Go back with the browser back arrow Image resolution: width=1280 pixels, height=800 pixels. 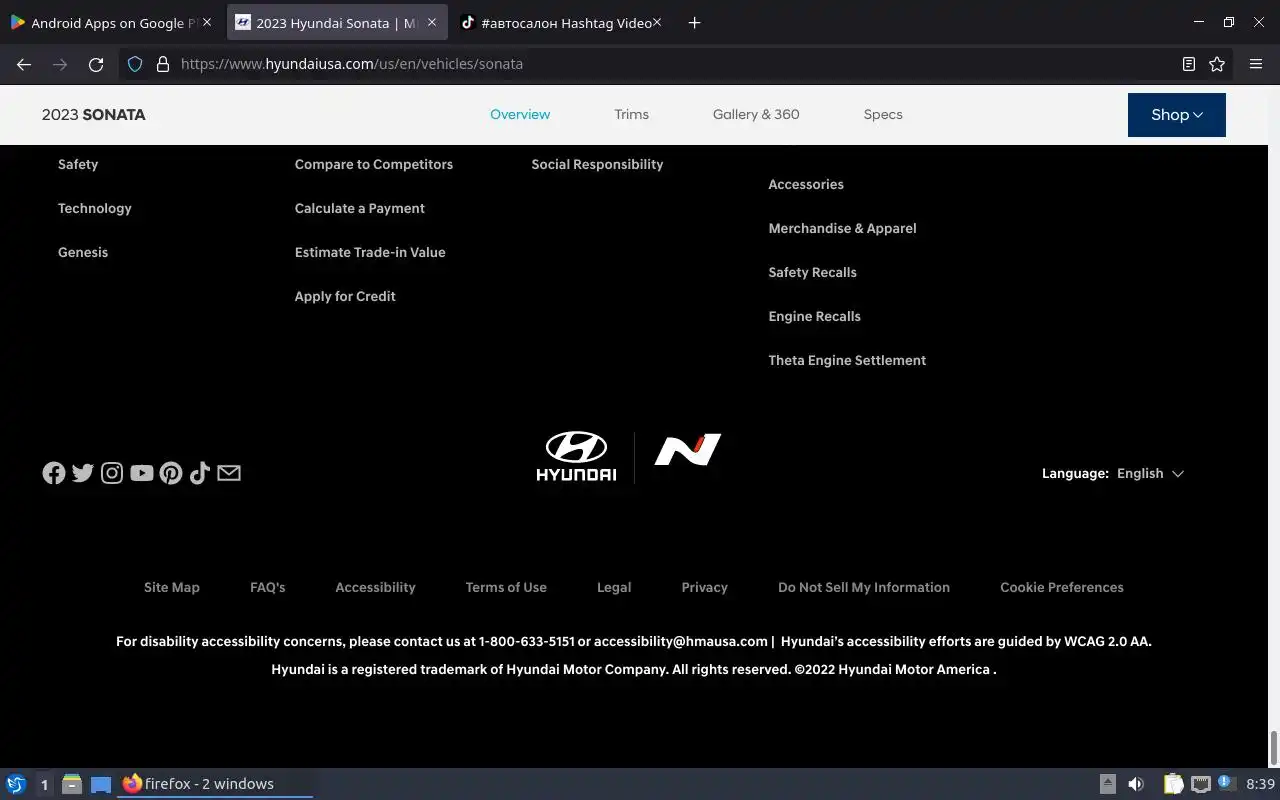[x=24, y=64]
